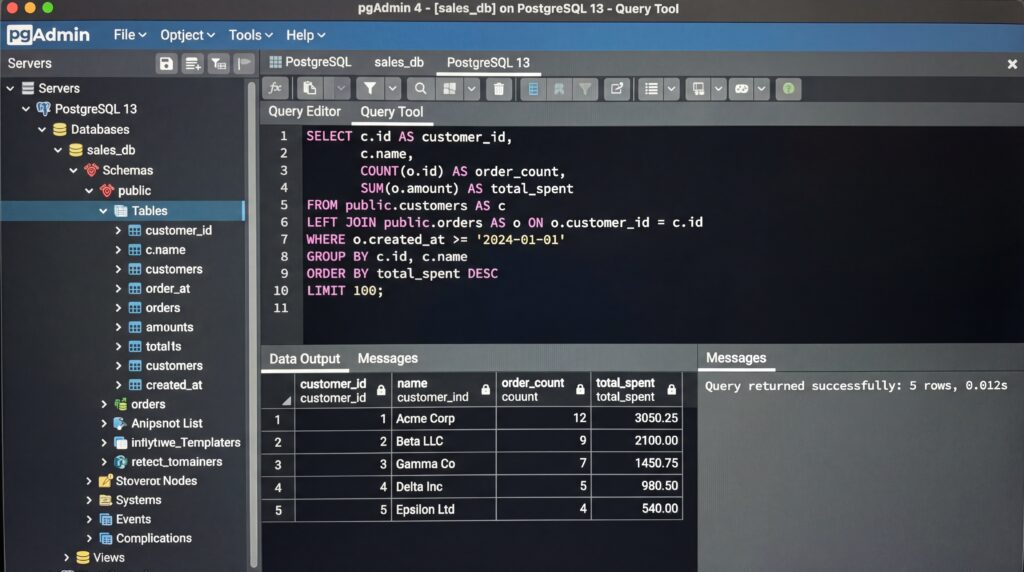Click the greyed-out funnel icon in the toolbar
The width and height of the screenshot is (1024, 572).
[x=585, y=89]
